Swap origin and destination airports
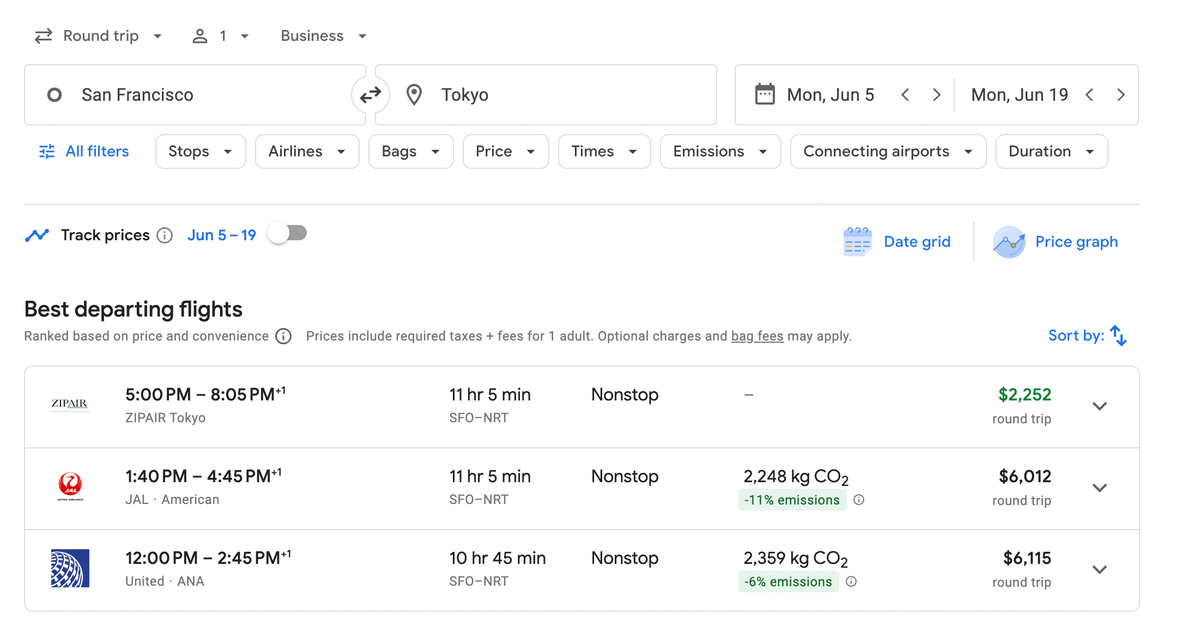The width and height of the screenshot is (1200, 644). [370, 94]
